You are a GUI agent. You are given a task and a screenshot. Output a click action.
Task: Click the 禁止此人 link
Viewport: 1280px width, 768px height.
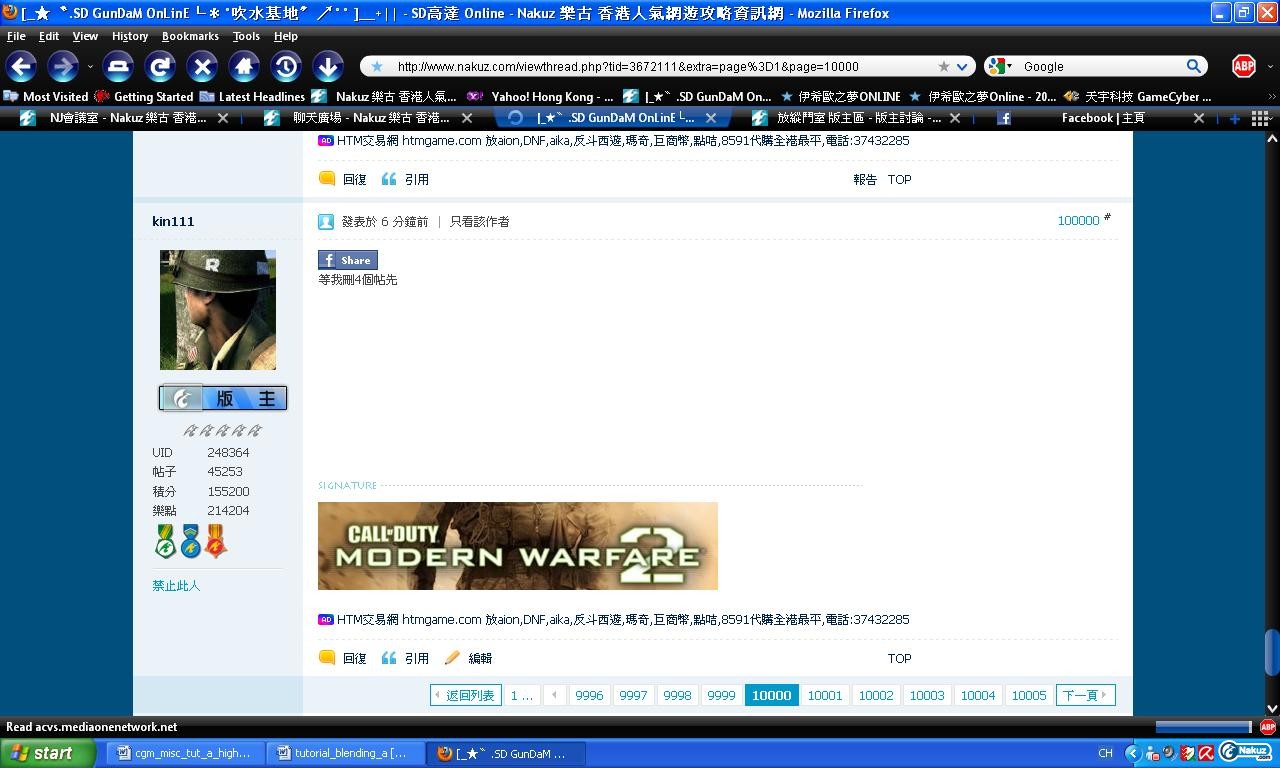(176, 586)
